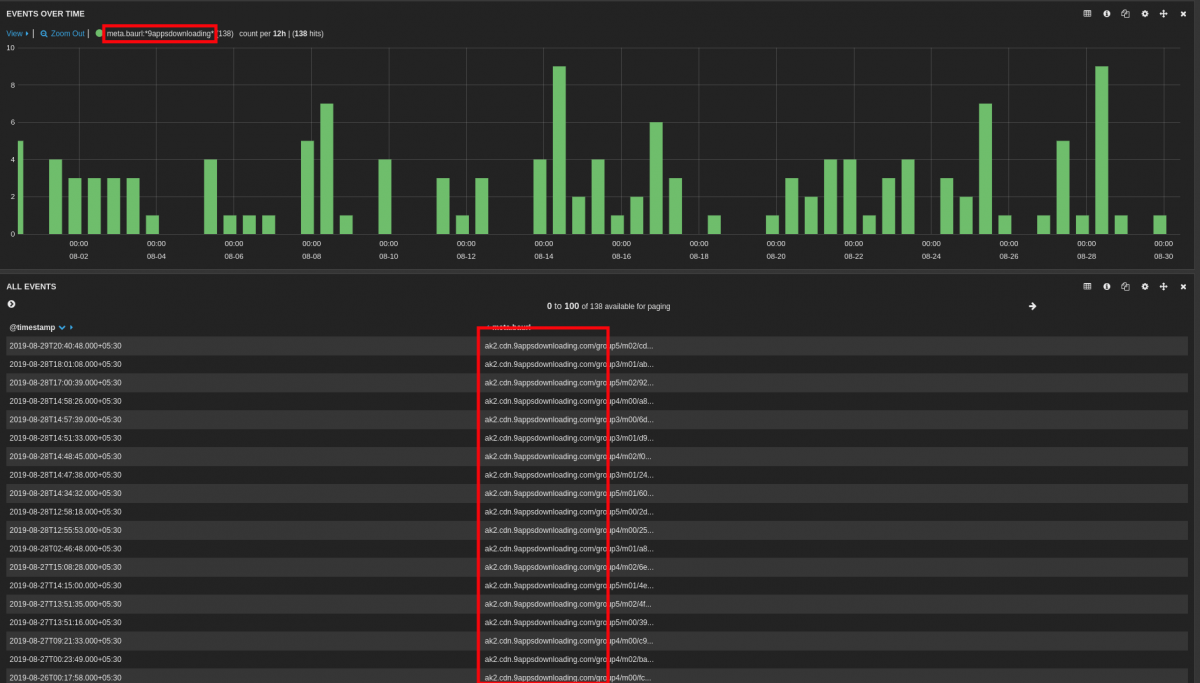
Task: Click tallest bar near 08-28 on chart
Action: (1101, 150)
